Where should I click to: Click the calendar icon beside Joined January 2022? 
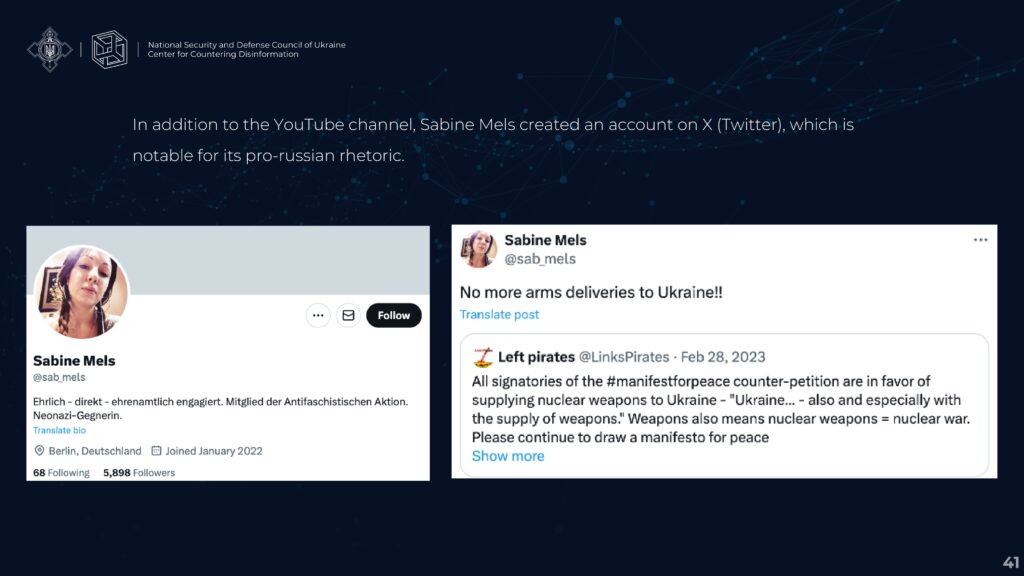[156, 451]
